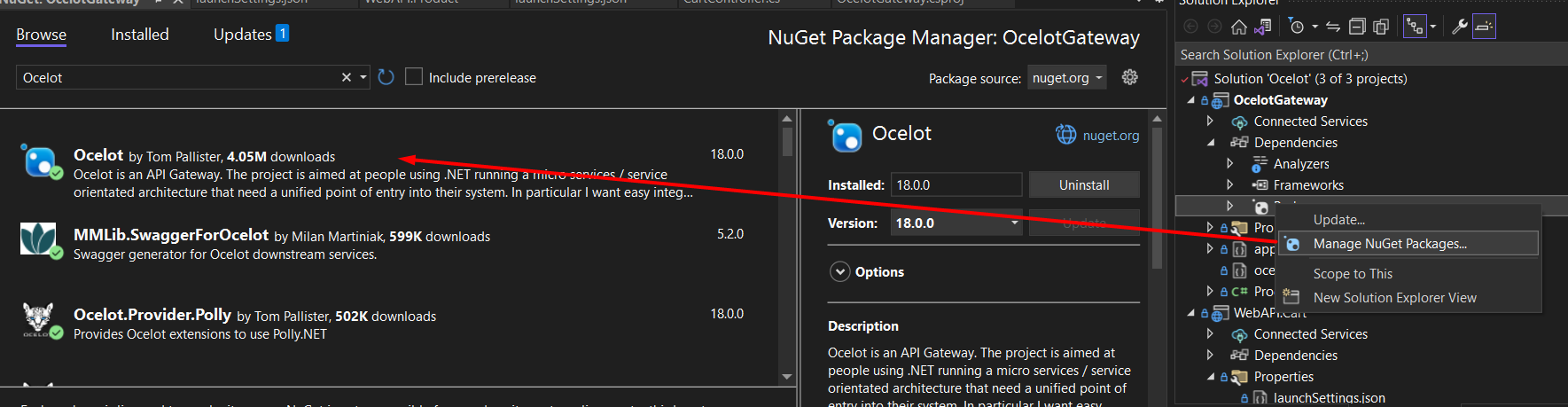Image resolution: width=1568 pixels, height=407 pixels.
Task: Open the Package source dropdown
Action: click(1067, 78)
